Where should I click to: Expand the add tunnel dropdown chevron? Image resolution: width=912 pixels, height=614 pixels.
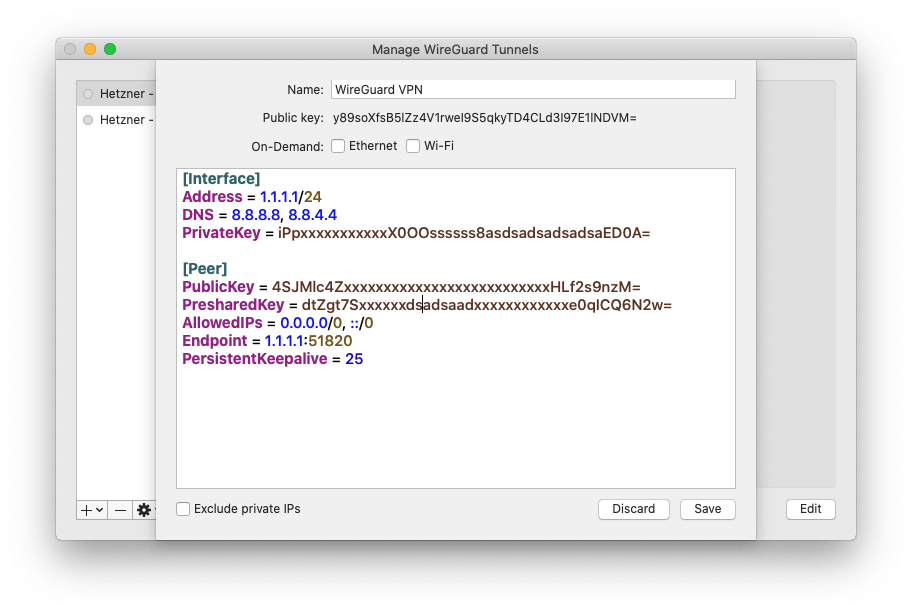tap(100, 510)
